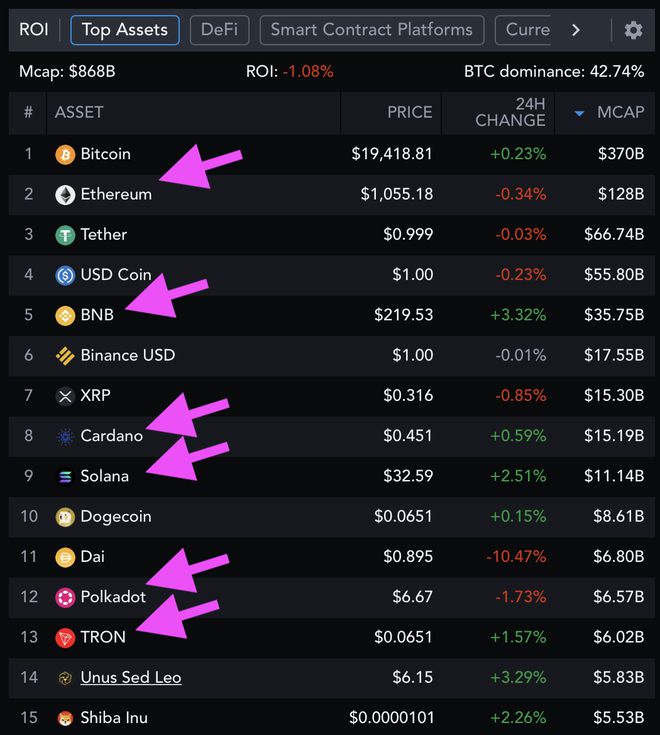The image size is (660, 735).
Task: Click the Dogecoin coin logo
Action: point(65,517)
